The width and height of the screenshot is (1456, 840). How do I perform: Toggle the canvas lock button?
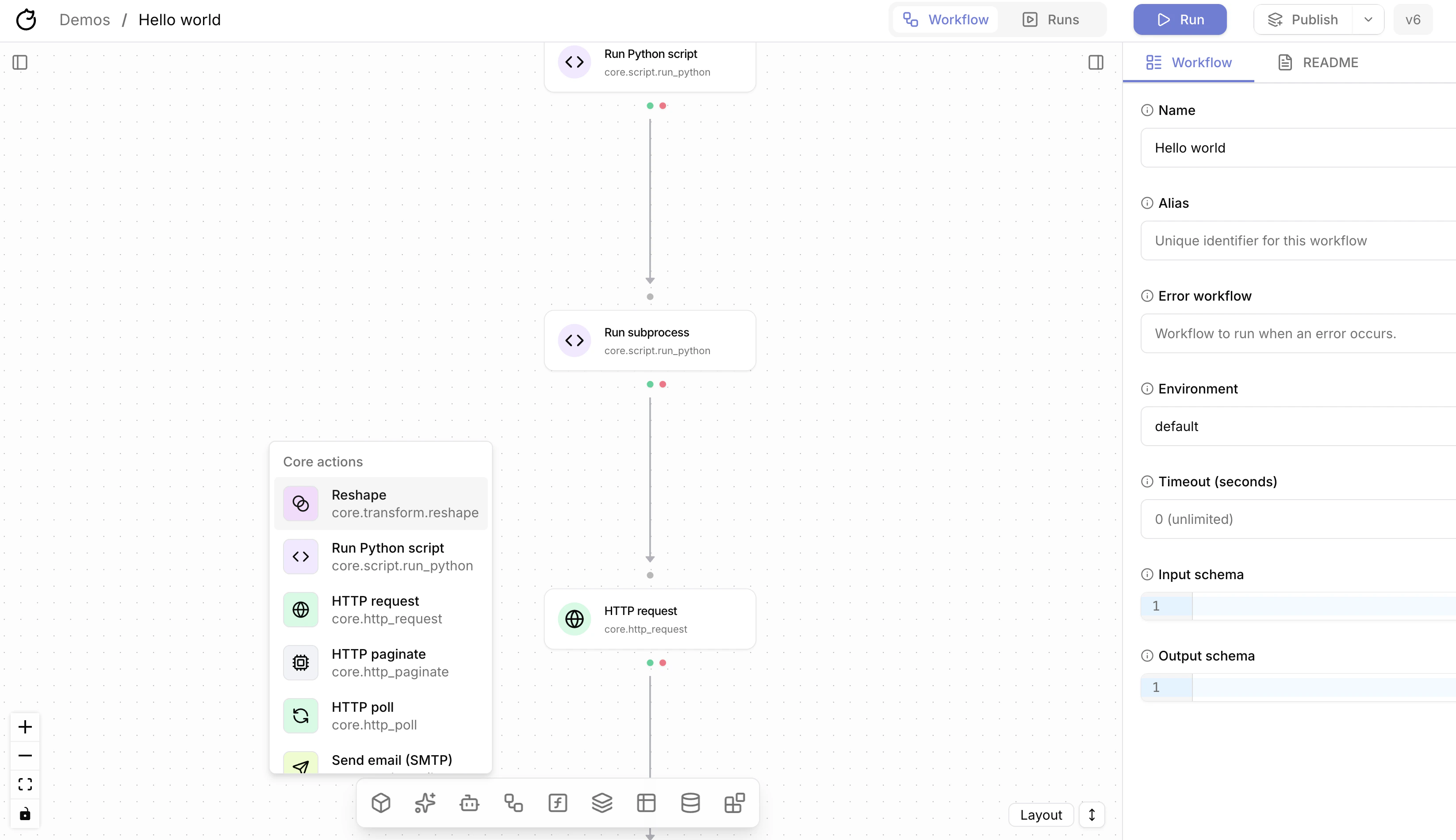pyautogui.click(x=25, y=813)
